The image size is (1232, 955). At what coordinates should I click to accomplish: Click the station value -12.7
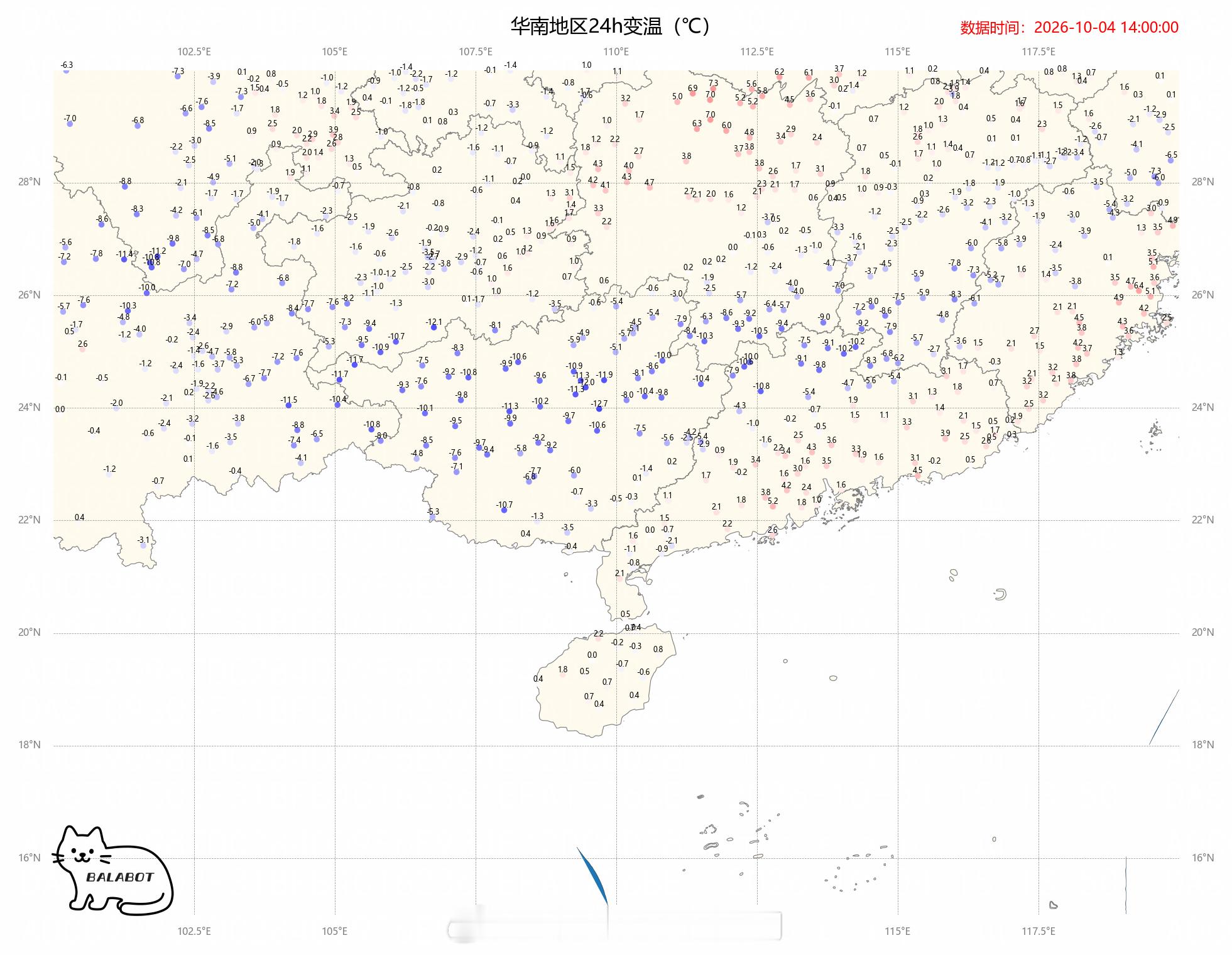[599, 404]
